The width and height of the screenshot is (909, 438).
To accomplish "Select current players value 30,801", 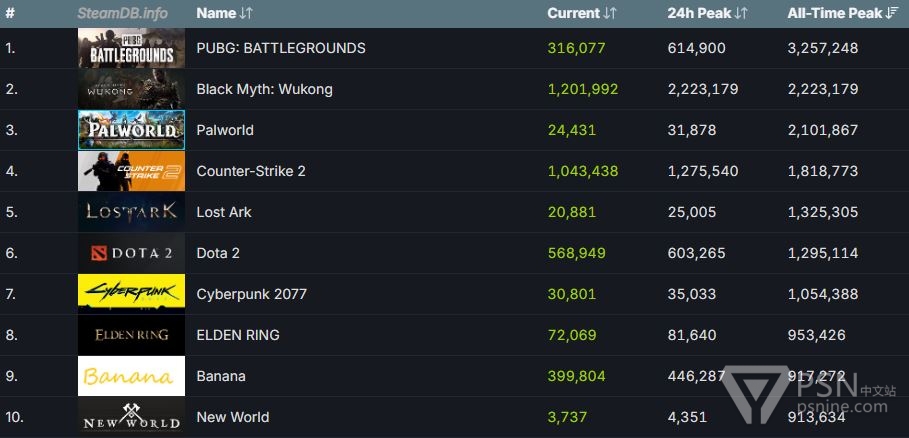I will [572, 294].
